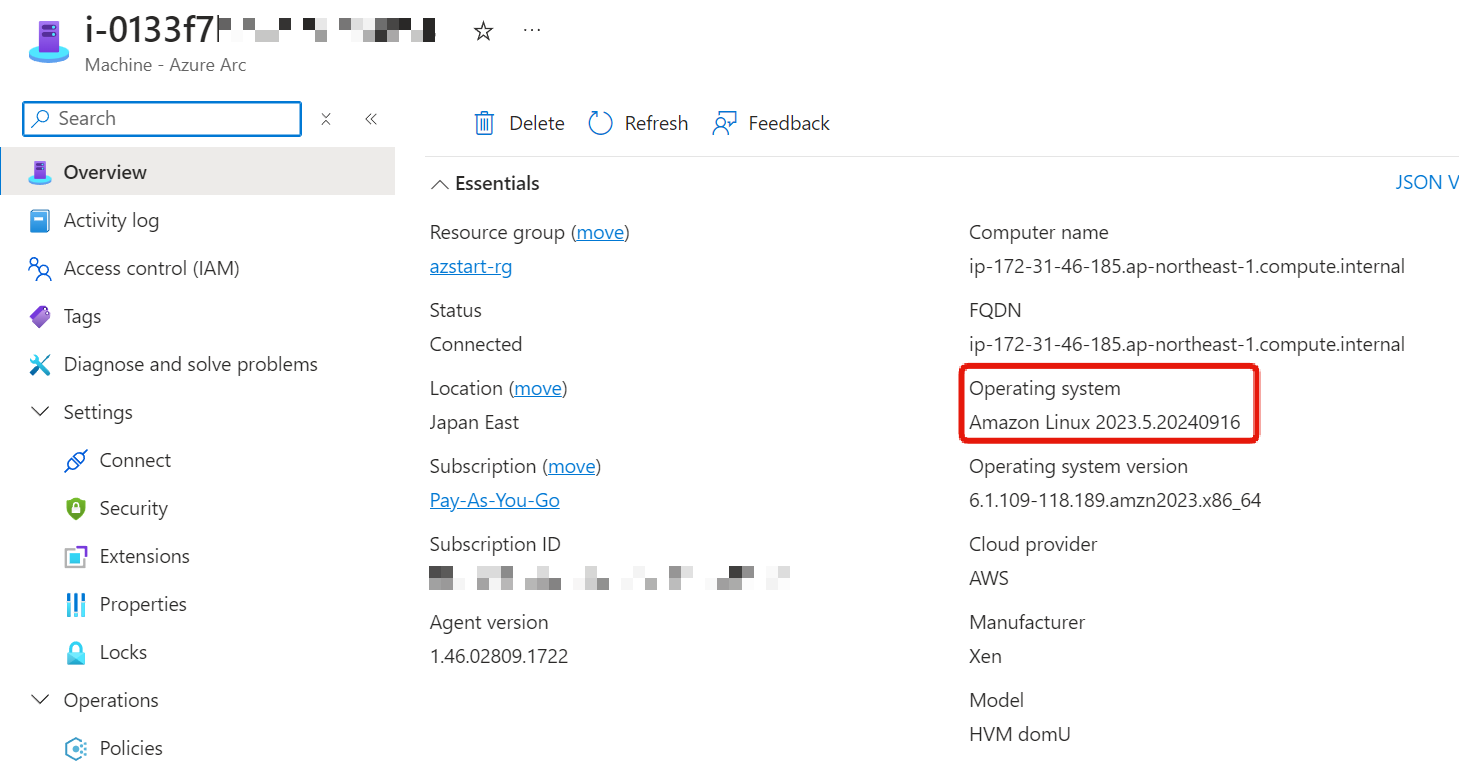
Task: Click the Extensions icon
Action: (76, 556)
